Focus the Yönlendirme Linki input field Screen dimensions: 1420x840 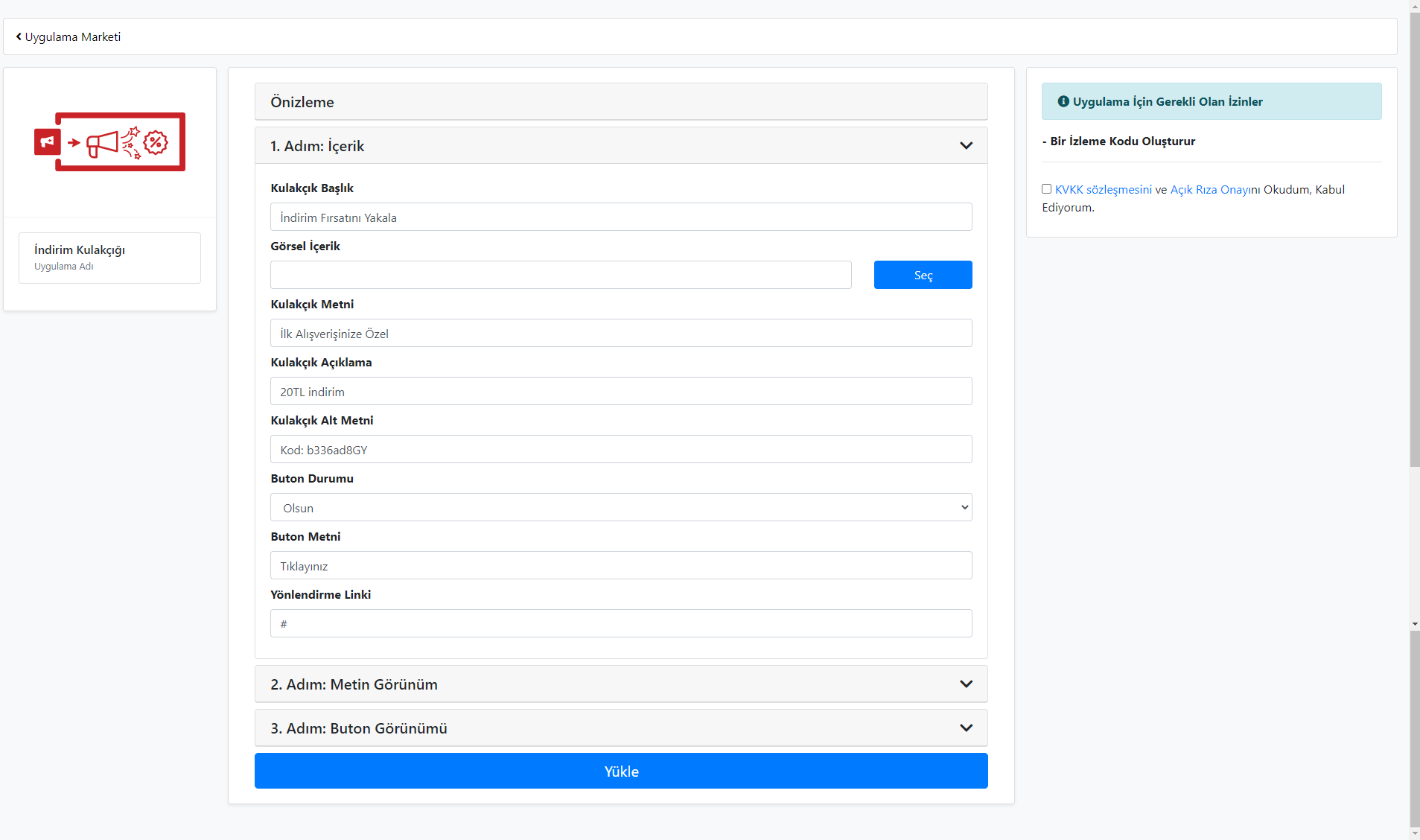pos(621,623)
